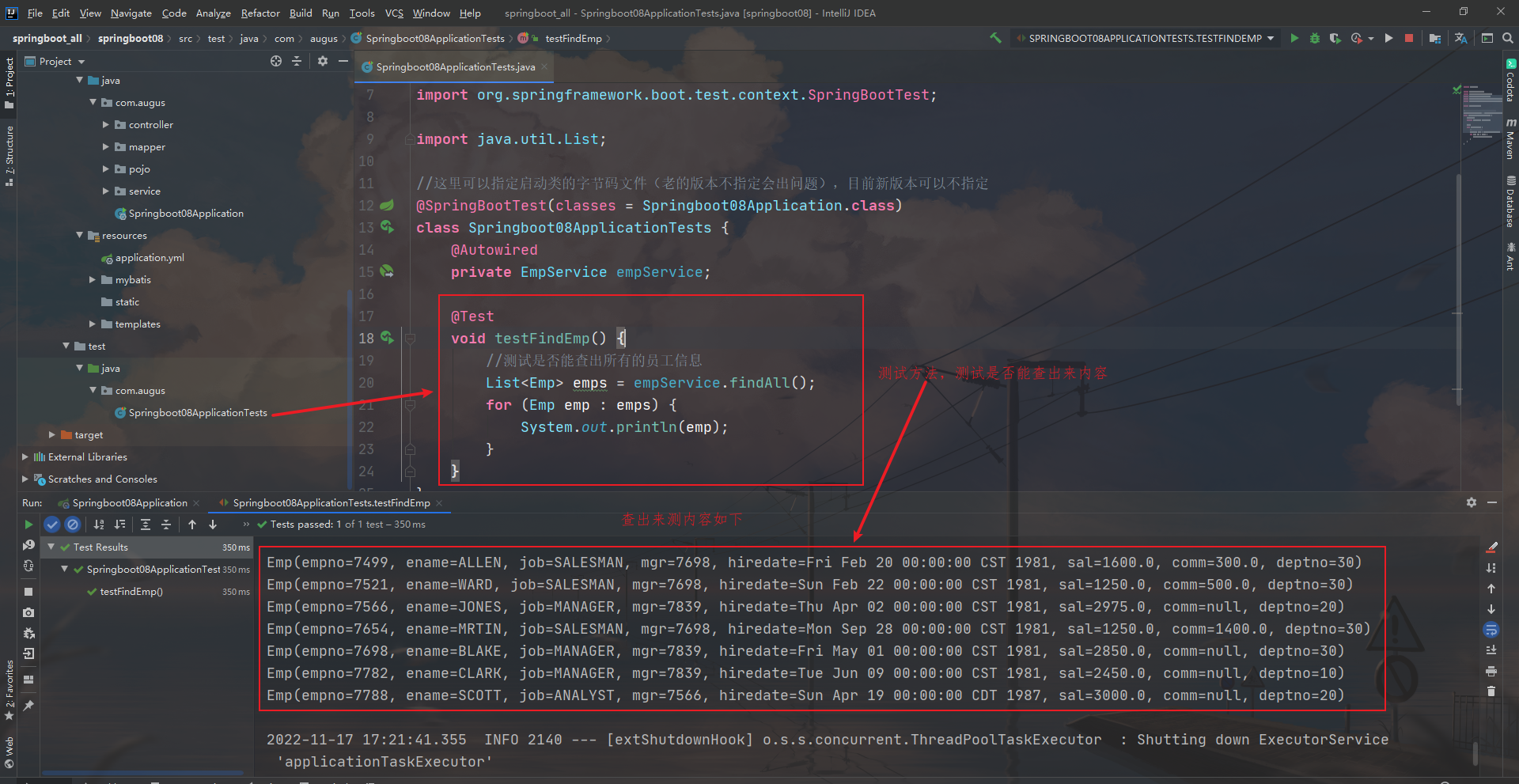Open Project panel settings gear
The height and width of the screenshot is (784, 1519).
pyautogui.click(x=323, y=61)
